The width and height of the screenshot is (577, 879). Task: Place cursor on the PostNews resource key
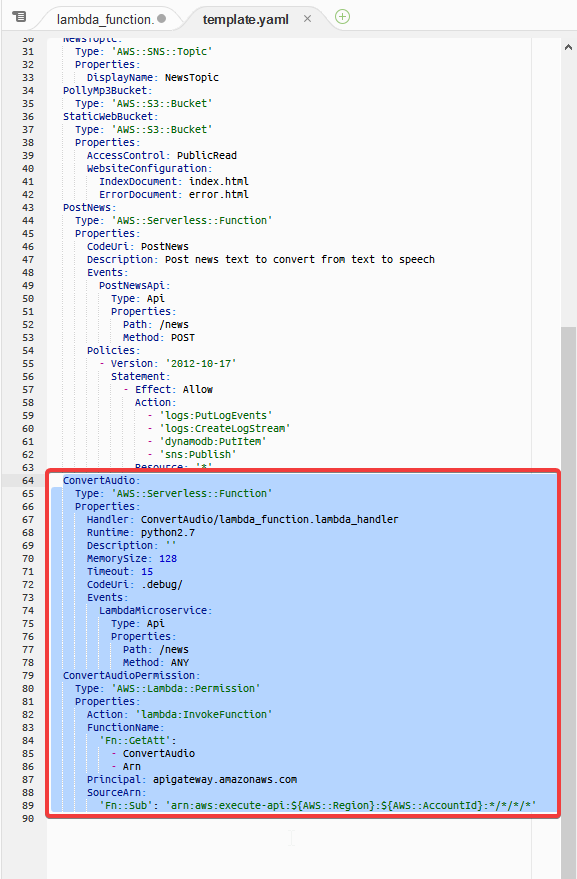[86, 207]
